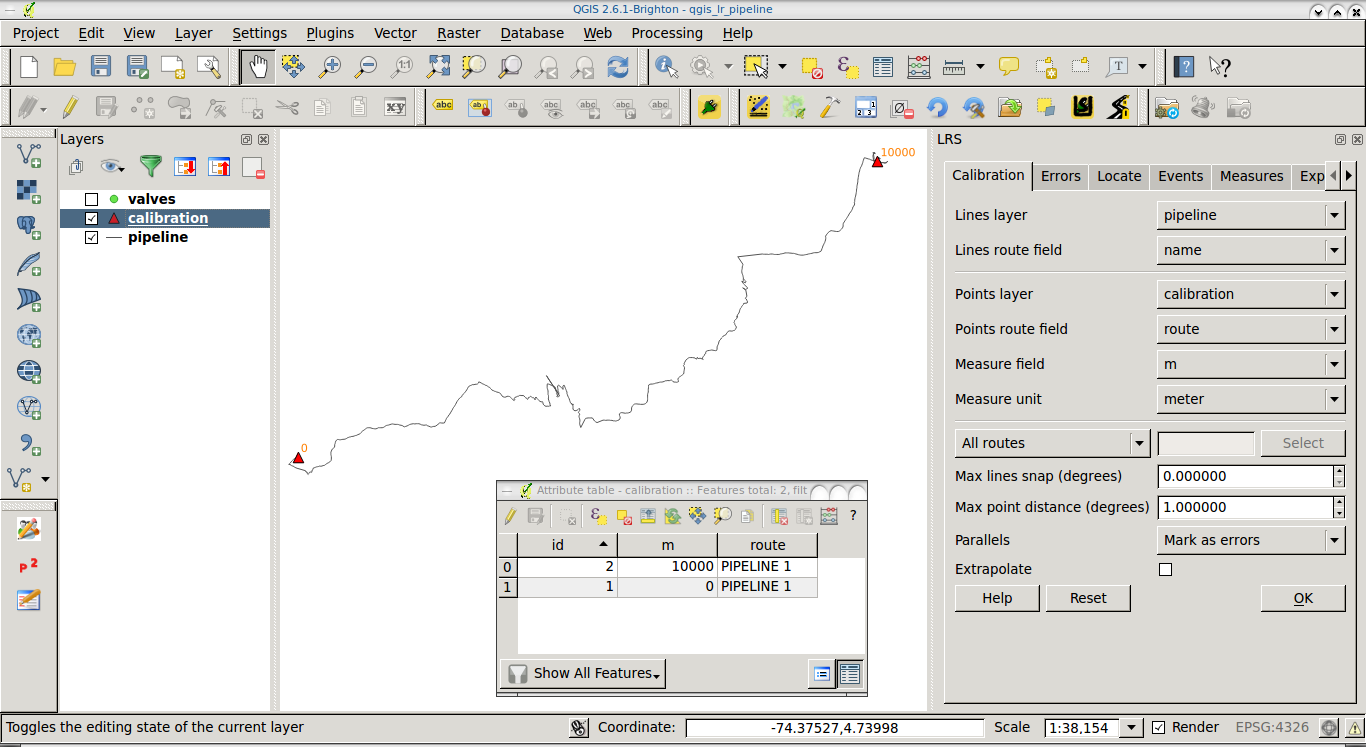Uncheck the pipeline layer visibility box
Screen dimensions: 1366x747
pos(91,237)
